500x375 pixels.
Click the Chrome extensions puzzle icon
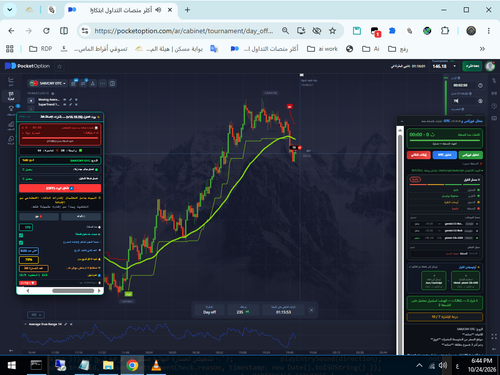coord(445,31)
